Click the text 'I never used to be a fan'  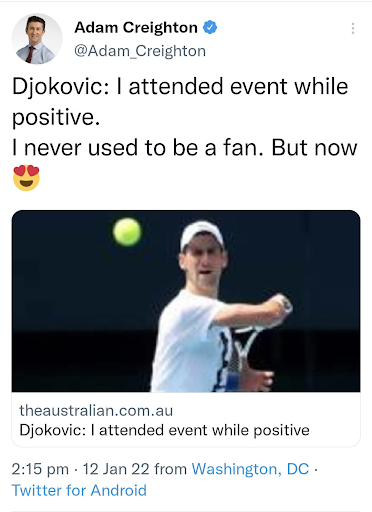[138, 148]
